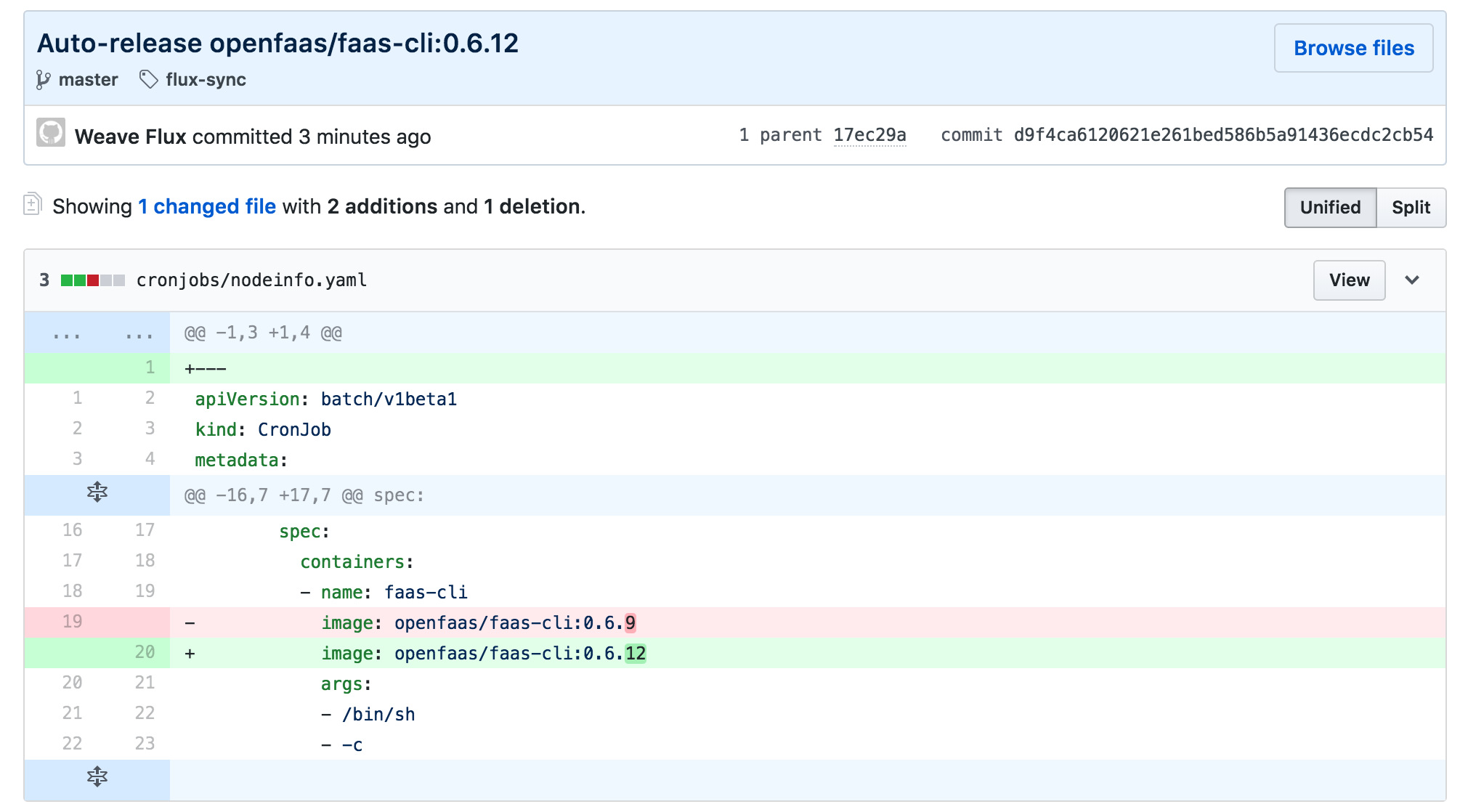Open the 1 changed file link
This screenshot has width=1460, height=812.
(207, 206)
